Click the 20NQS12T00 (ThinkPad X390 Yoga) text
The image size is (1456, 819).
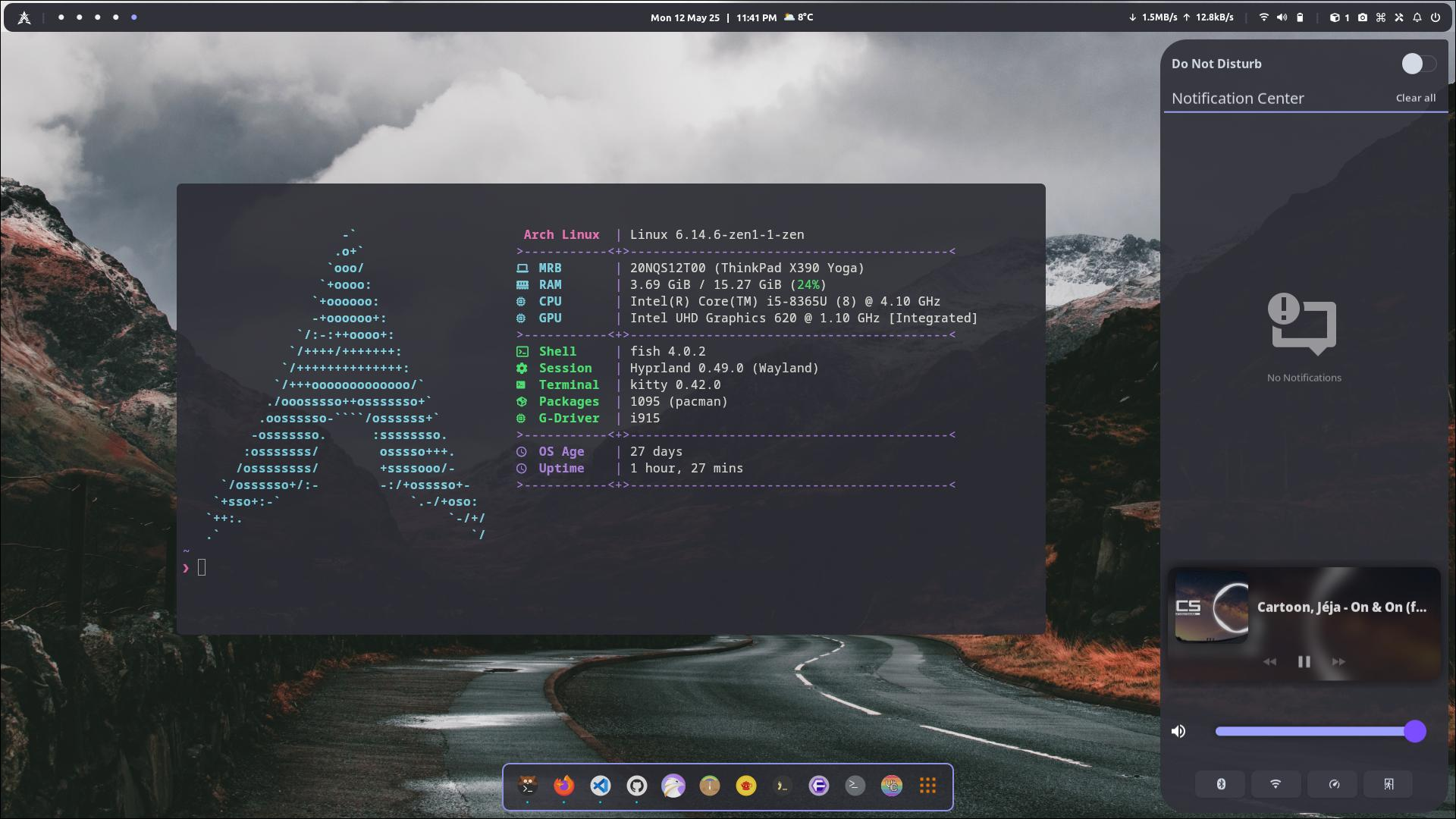747,268
